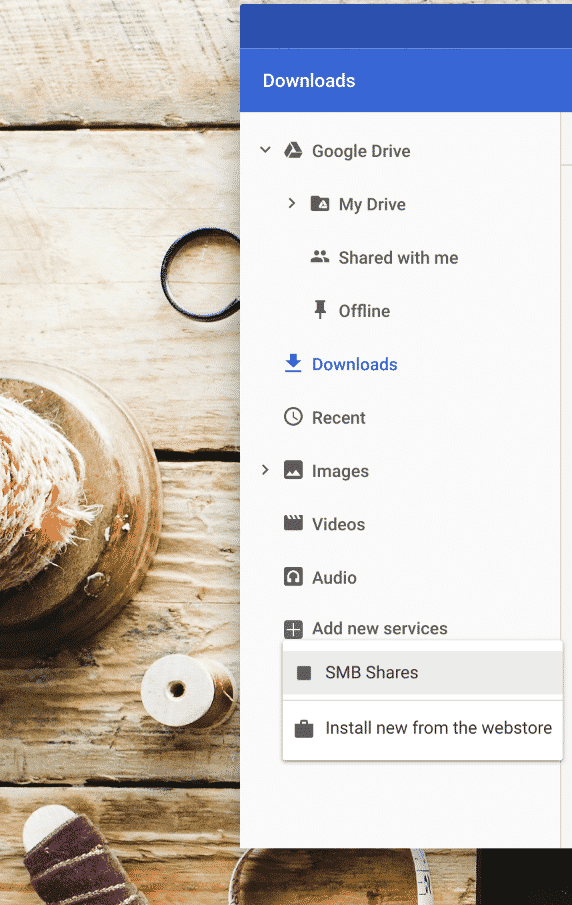
Task: Click the Videos clapperboard icon
Action: coord(293,523)
